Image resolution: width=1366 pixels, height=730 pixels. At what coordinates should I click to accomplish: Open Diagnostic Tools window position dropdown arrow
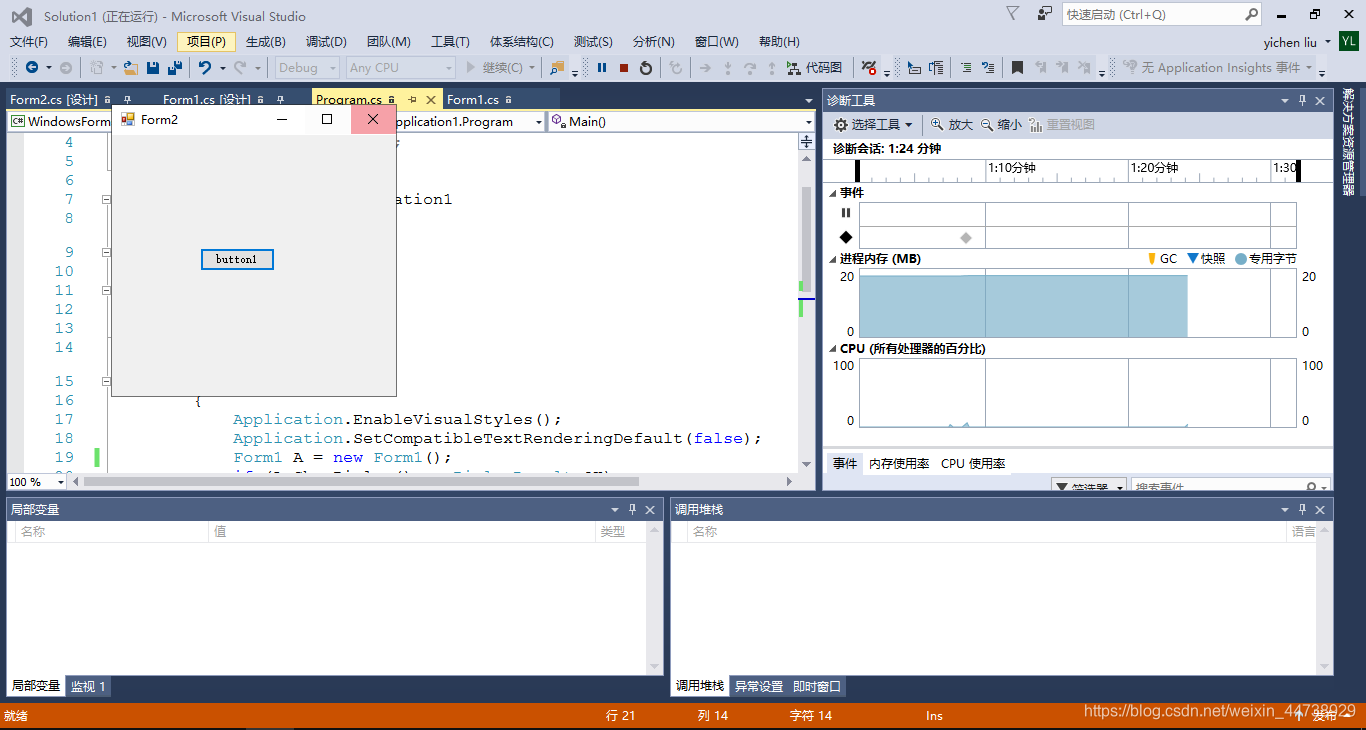1285,100
